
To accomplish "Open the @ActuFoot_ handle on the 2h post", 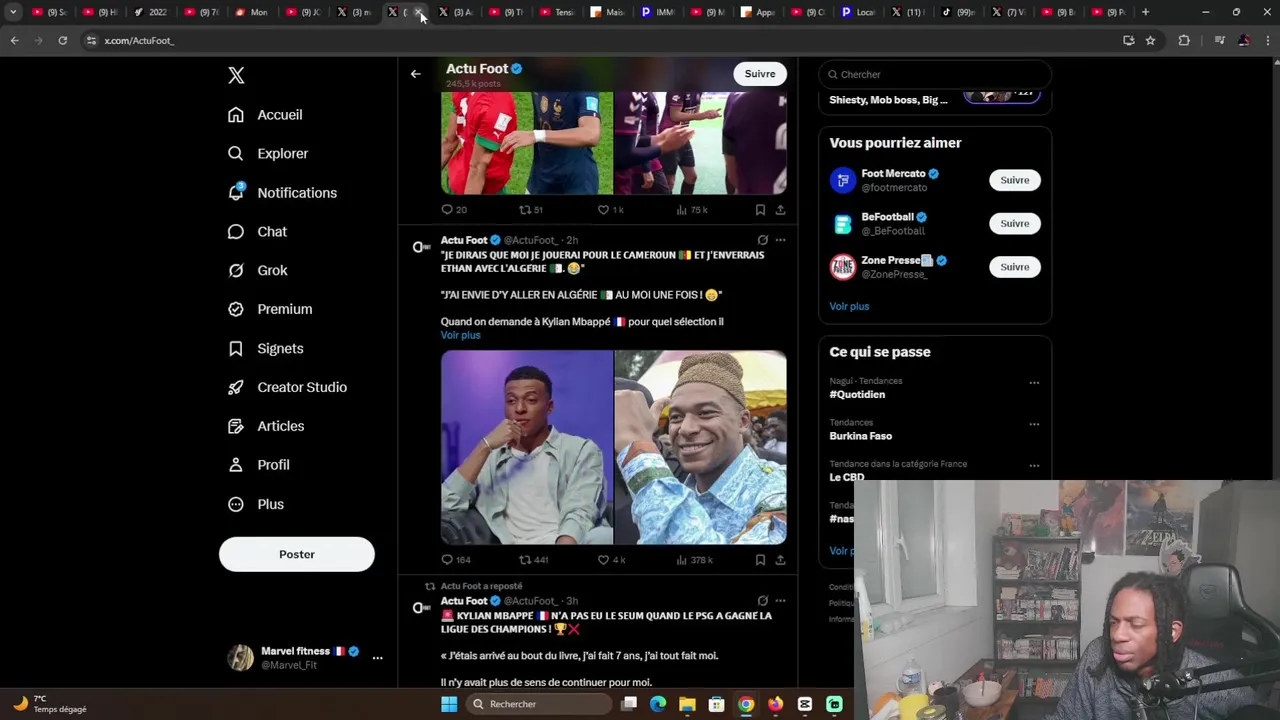I will [x=531, y=240].
